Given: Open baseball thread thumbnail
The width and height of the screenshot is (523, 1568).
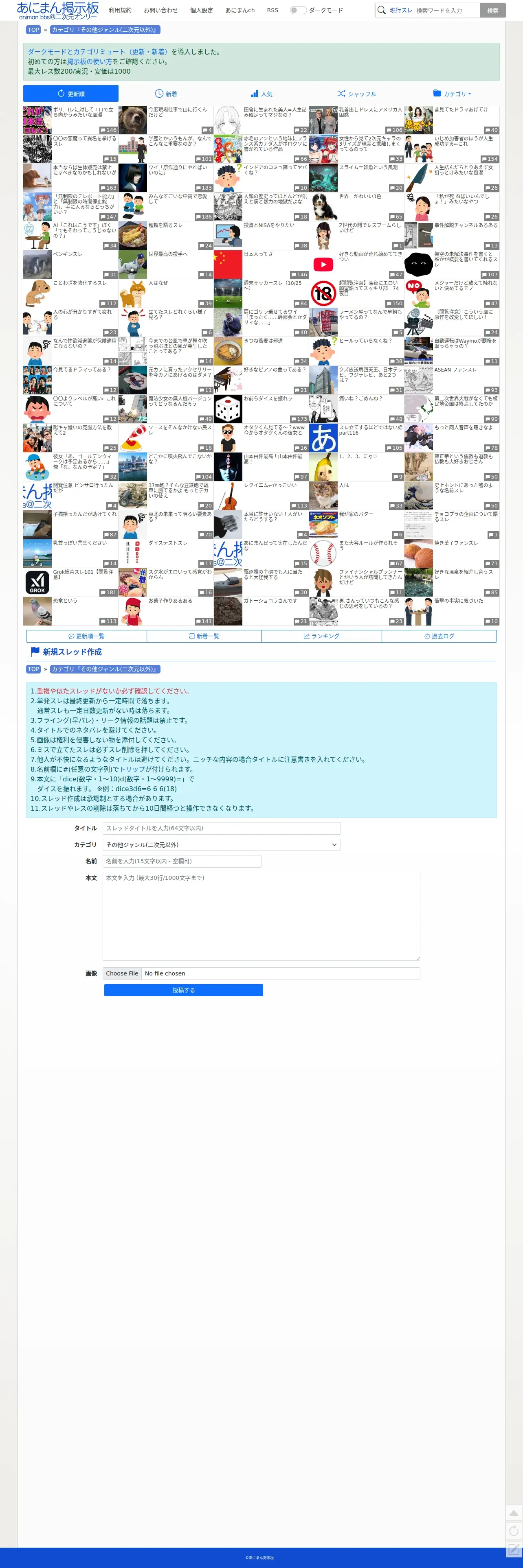Looking at the screenshot, I should coord(323,553).
